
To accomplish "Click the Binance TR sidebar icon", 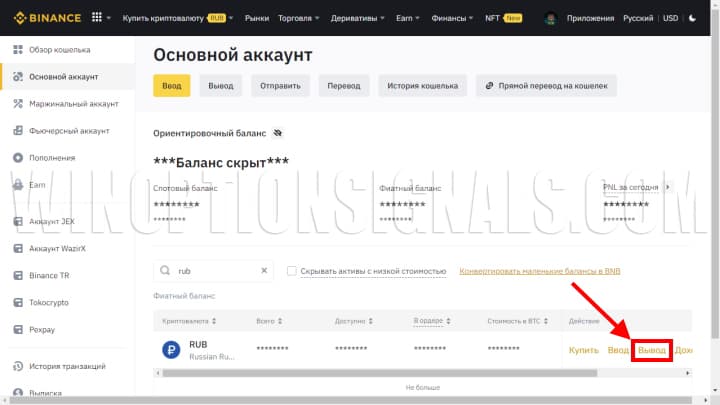I will (x=18, y=276).
